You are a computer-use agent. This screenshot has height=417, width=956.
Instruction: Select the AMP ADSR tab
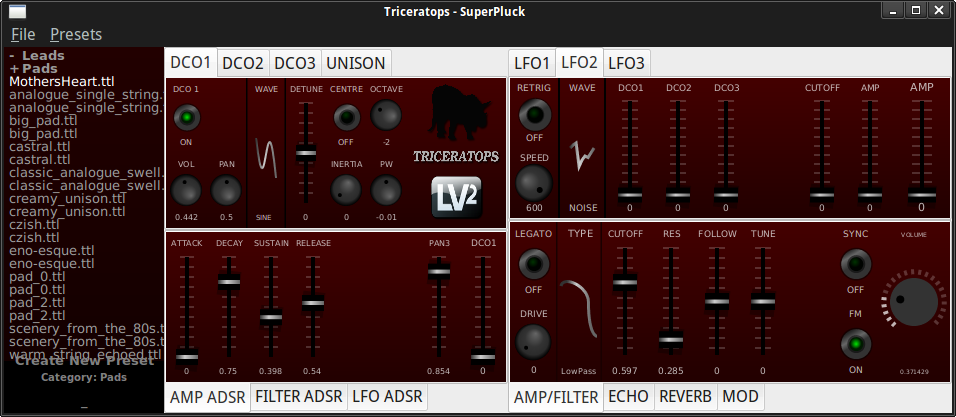point(207,397)
